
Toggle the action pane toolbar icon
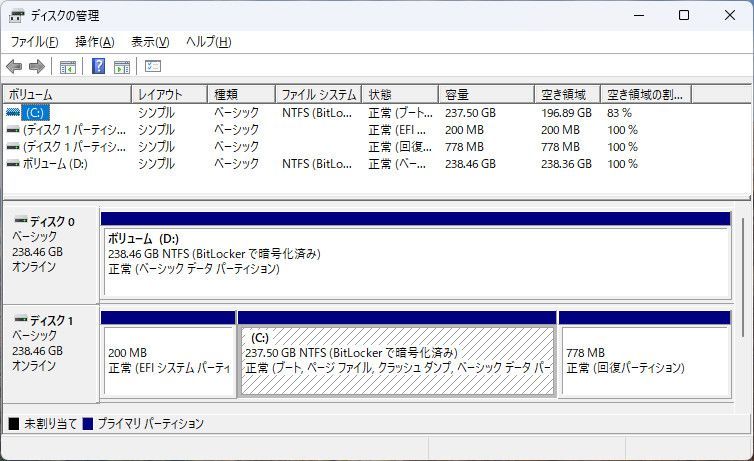(122, 67)
